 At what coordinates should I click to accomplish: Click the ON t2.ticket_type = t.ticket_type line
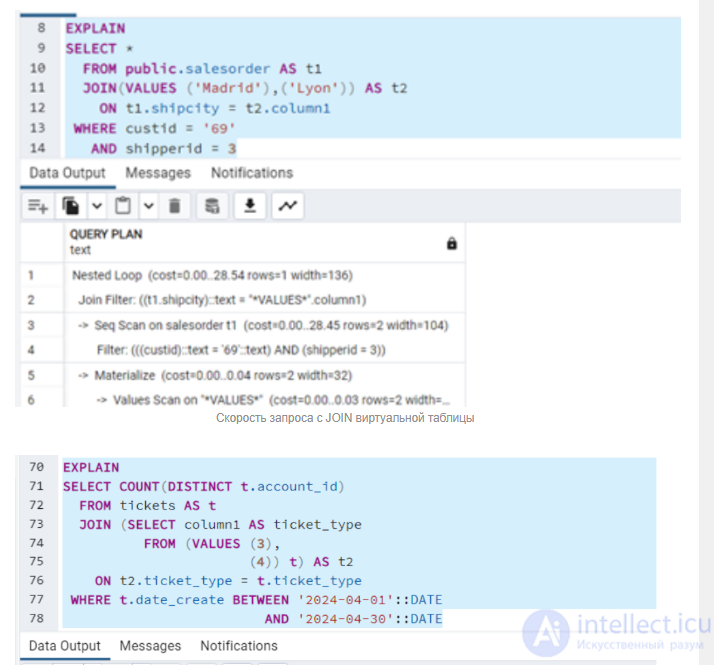pos(228,581)
